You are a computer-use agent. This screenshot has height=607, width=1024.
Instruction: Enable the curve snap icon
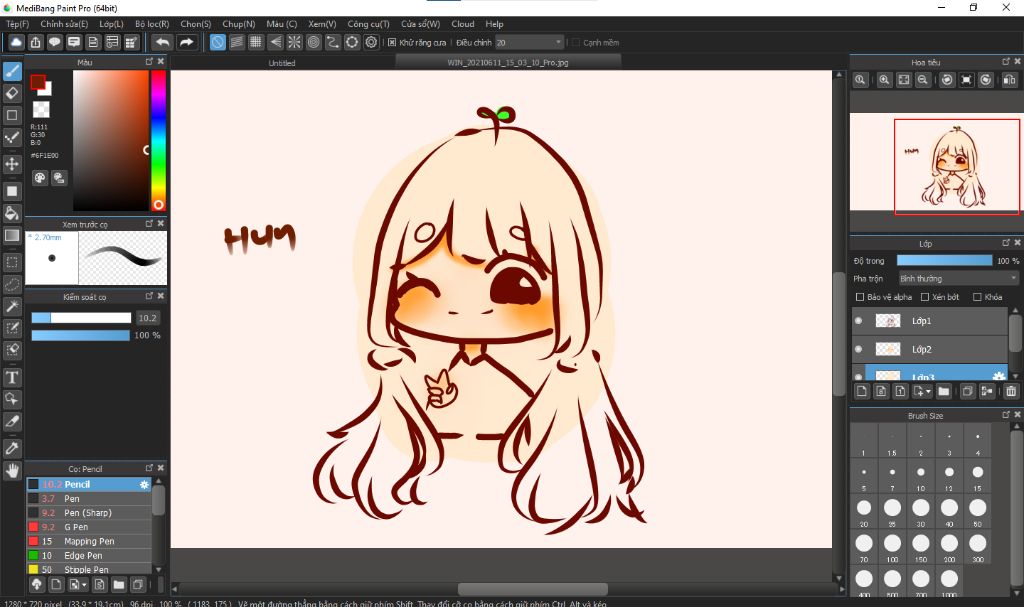tap(333, 42)
